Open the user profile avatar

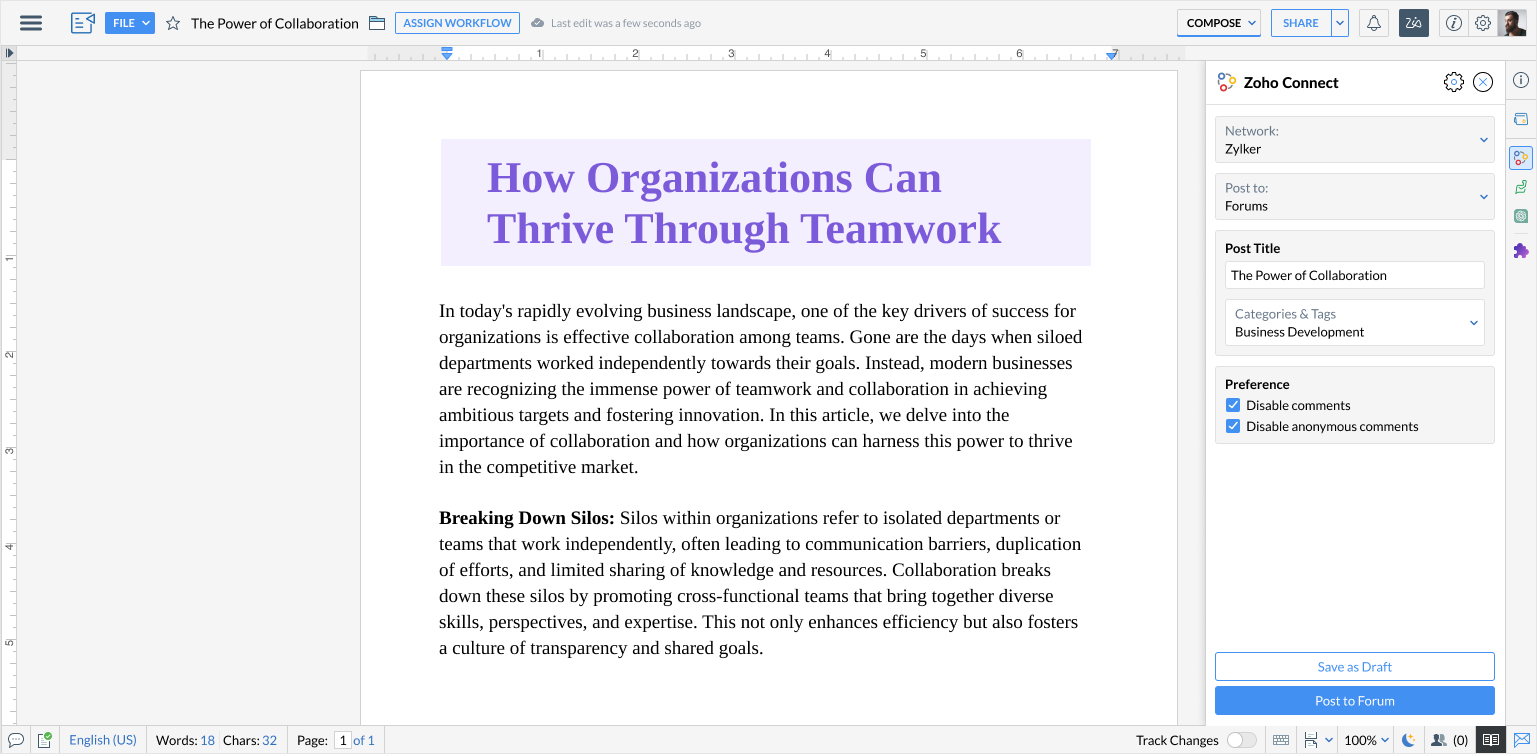click(x=1512, y=23)
